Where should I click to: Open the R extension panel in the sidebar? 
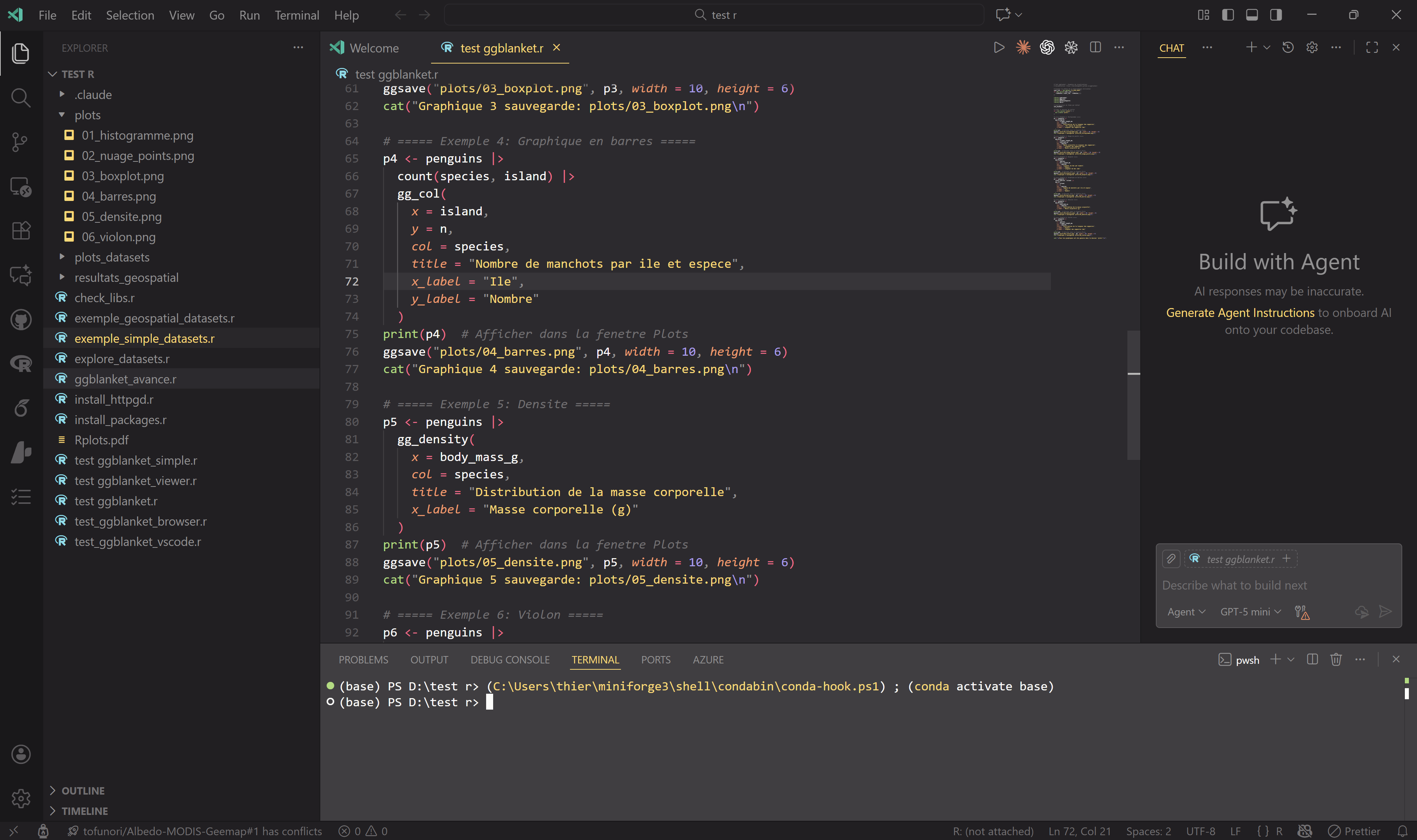(20, 364)
